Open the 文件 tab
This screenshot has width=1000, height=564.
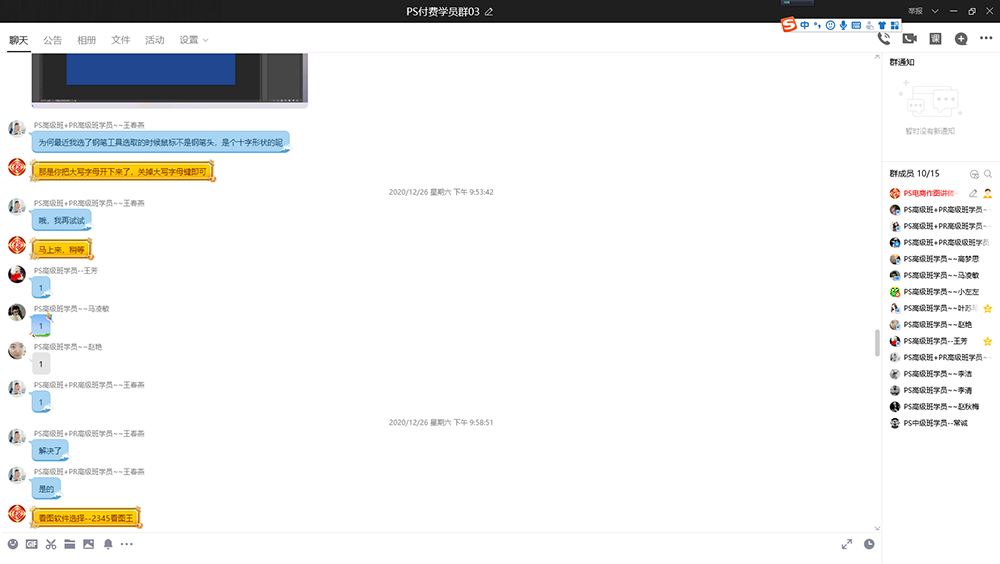pyautogui.click(x=120, y=40)
